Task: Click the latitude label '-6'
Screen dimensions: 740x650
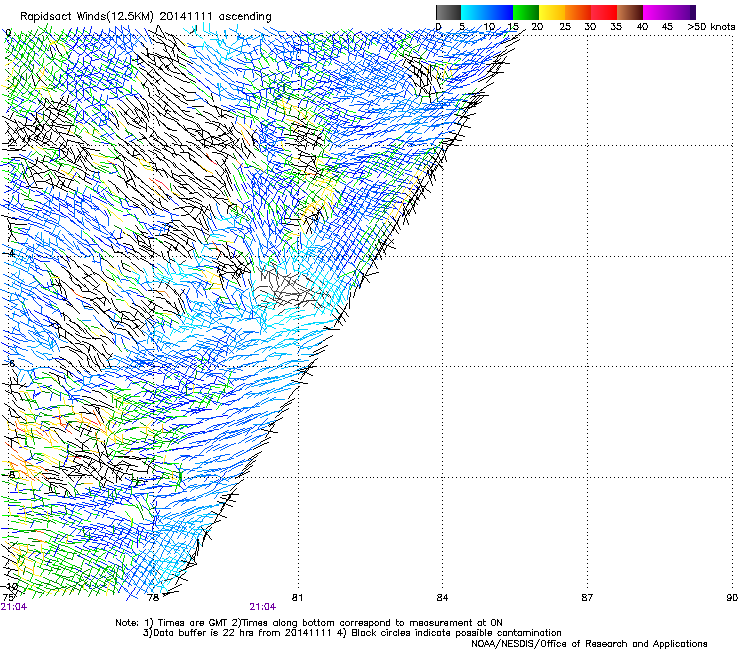Action: [x=9, y=364]
